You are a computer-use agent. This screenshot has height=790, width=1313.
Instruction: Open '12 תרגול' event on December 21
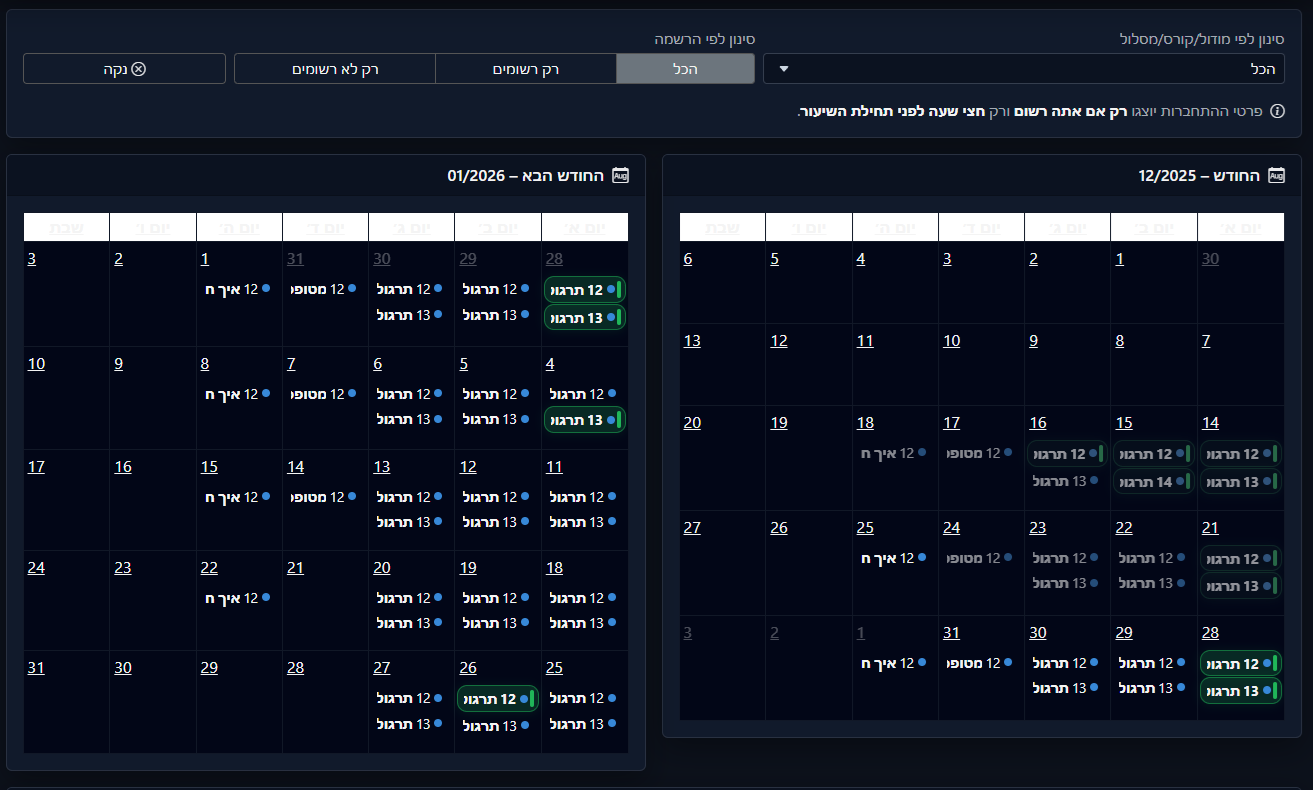(1240, 559)
